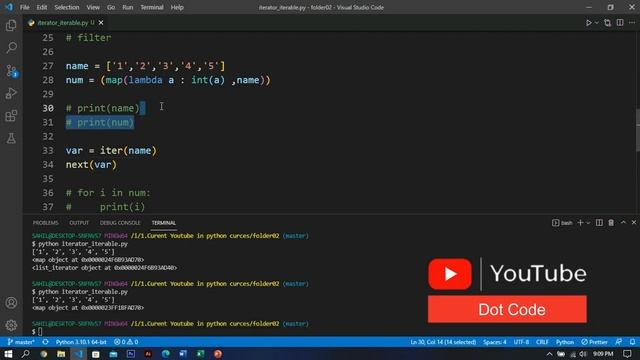Open Chrome from the taskbar
The image size is (640, 360).
[x=43, y=353]
